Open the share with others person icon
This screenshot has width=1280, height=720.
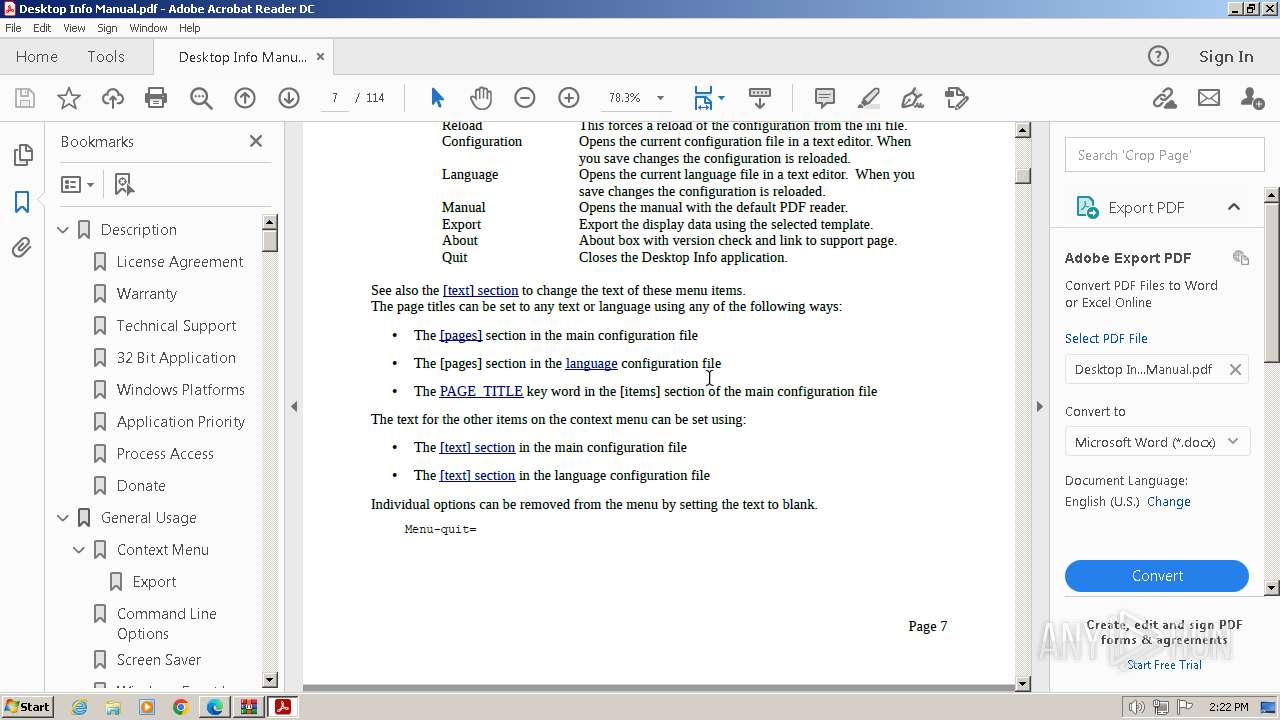coord(1251,98)
